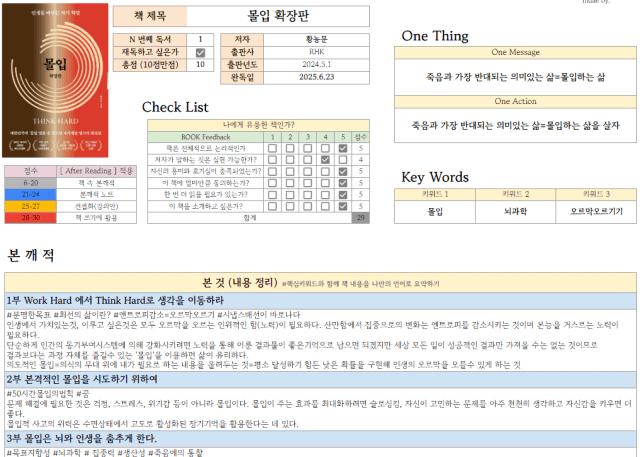The height and width of the screenshot is (457, 640).
Task: Select the One Action content ending 삶을 살자
Action: click(515, 125)
